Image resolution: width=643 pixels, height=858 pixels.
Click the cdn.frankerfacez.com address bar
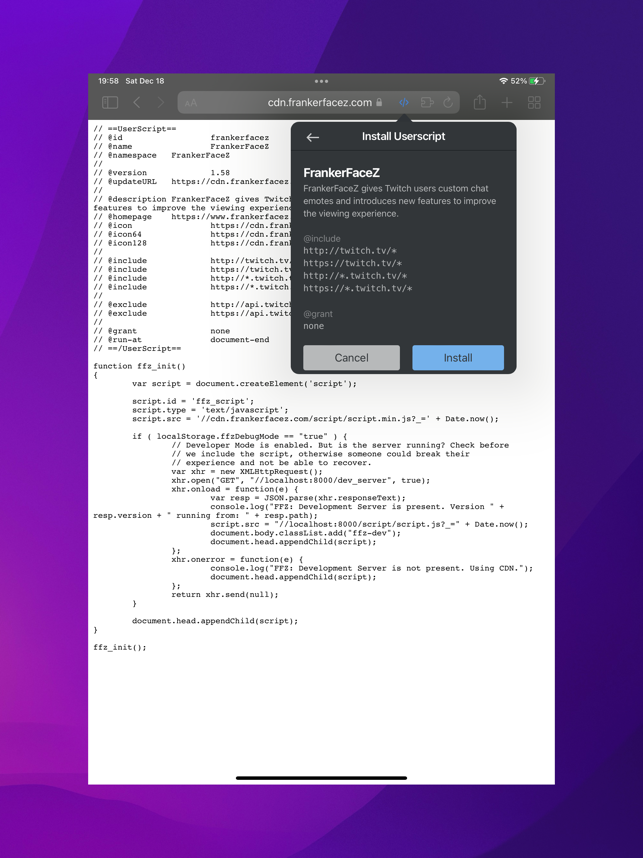tap(318, 102)
